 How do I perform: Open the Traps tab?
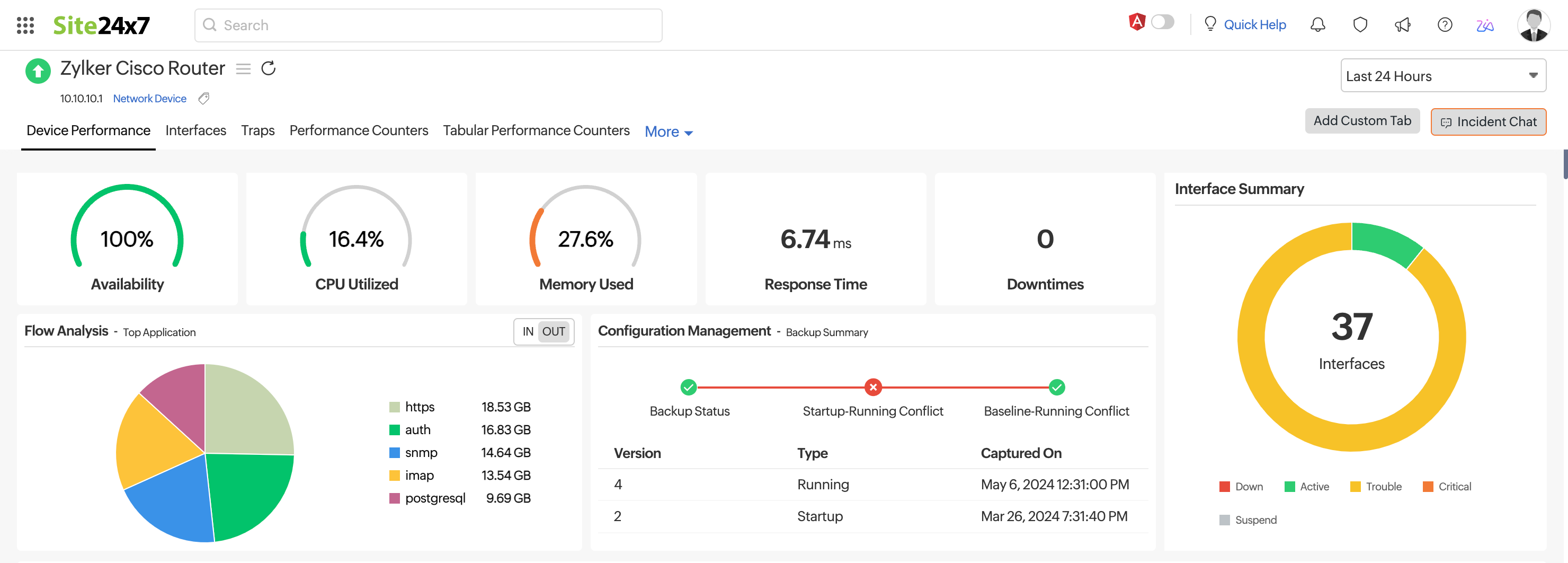click(x=257, y=130)
